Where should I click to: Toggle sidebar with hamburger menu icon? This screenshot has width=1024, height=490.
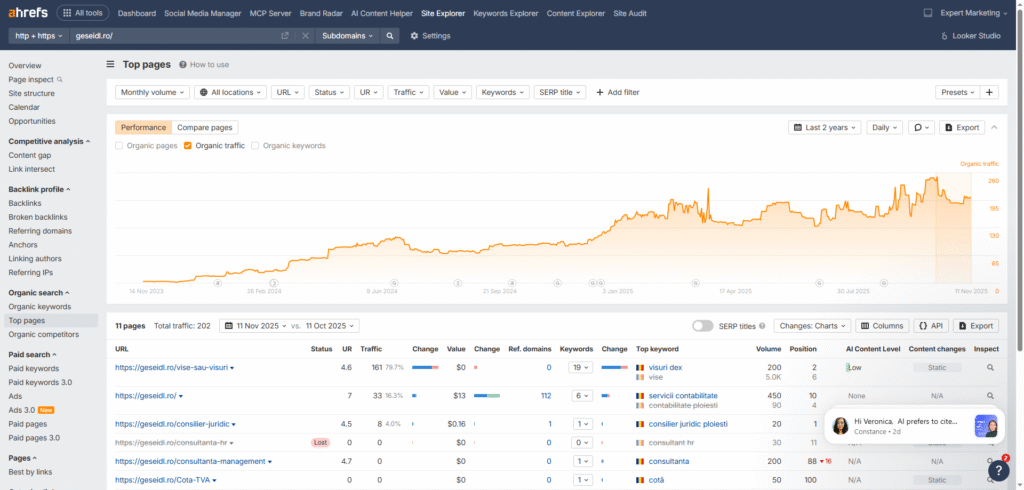pos(111,64)
